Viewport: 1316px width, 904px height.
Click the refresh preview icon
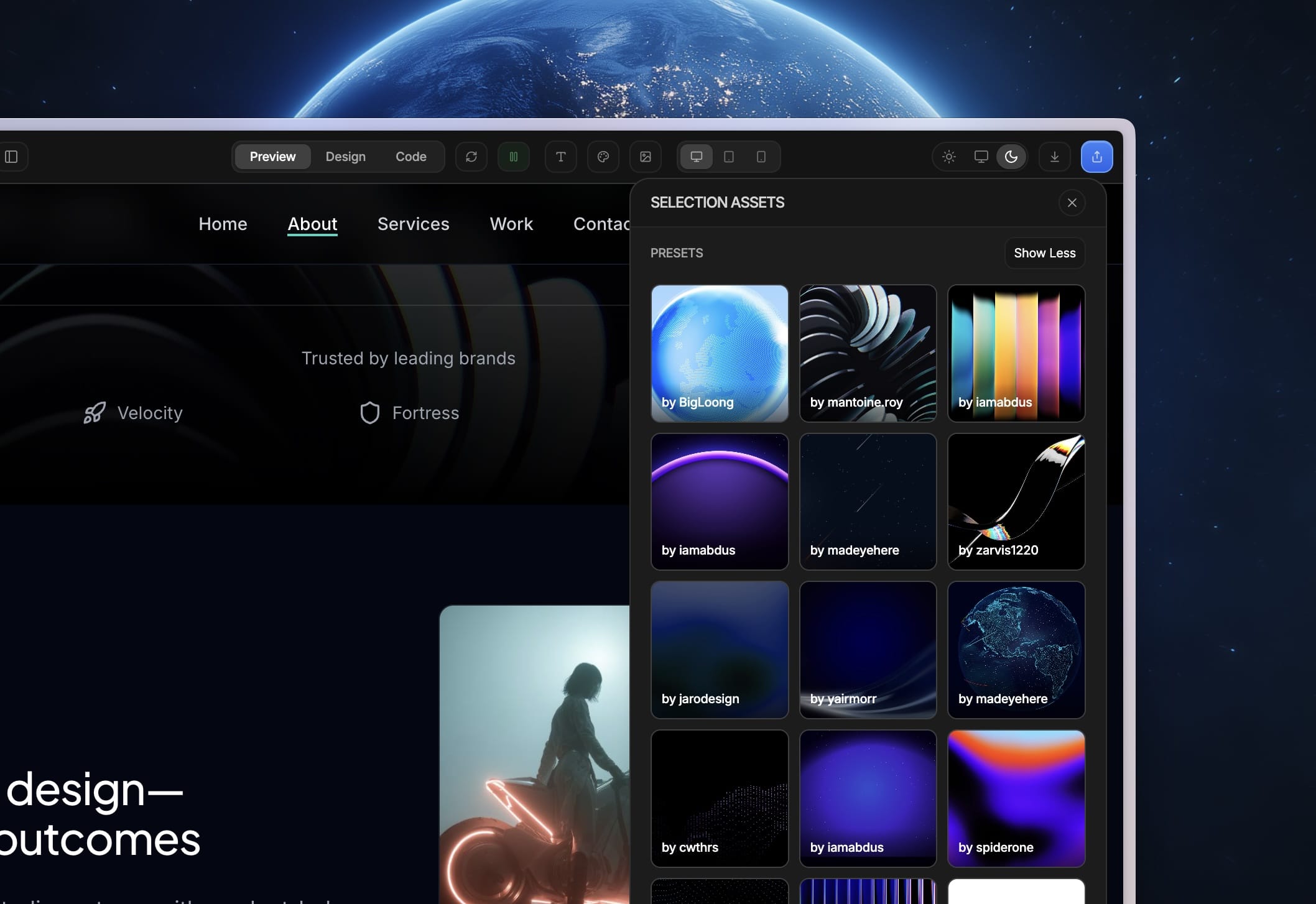click(x=471, y=157)
